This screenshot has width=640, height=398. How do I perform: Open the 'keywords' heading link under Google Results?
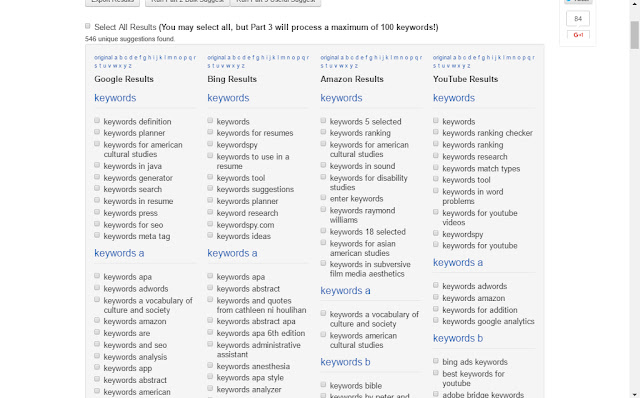(115, 98)
